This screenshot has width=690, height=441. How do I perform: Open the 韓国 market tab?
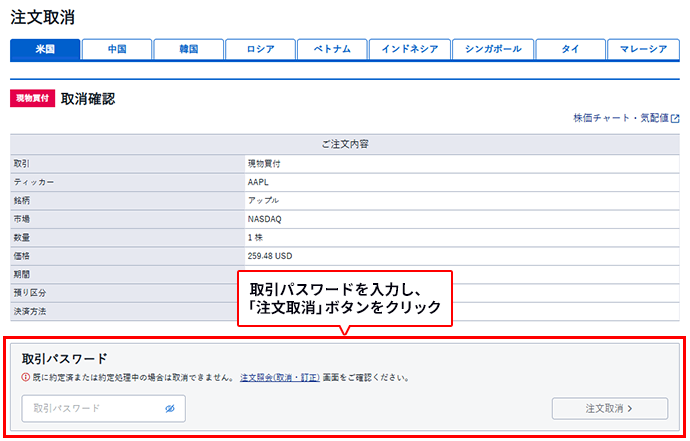[x=188, y=49]
